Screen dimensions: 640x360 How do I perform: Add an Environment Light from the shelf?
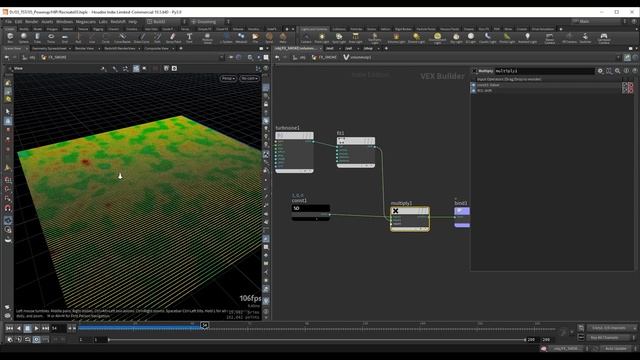(437, 38)
